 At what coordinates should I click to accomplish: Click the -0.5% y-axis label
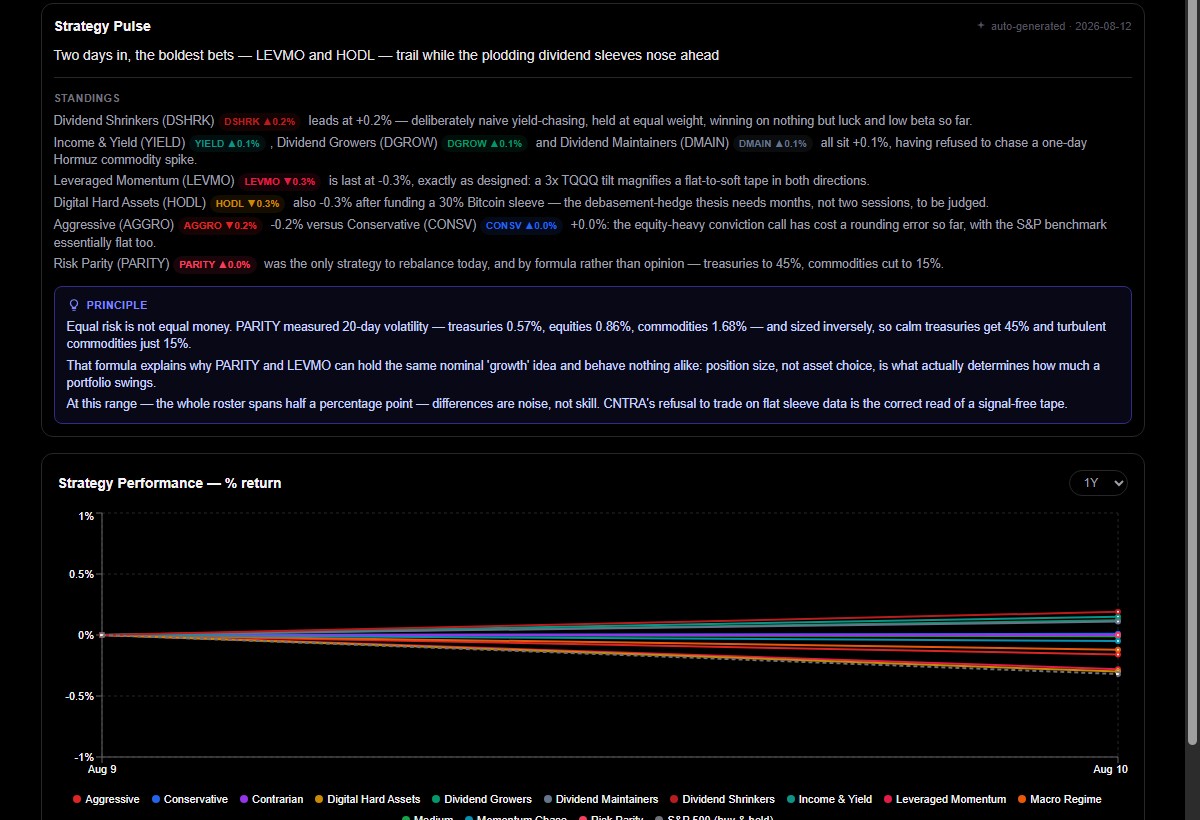pyautogui.click(x=80, y=695)
